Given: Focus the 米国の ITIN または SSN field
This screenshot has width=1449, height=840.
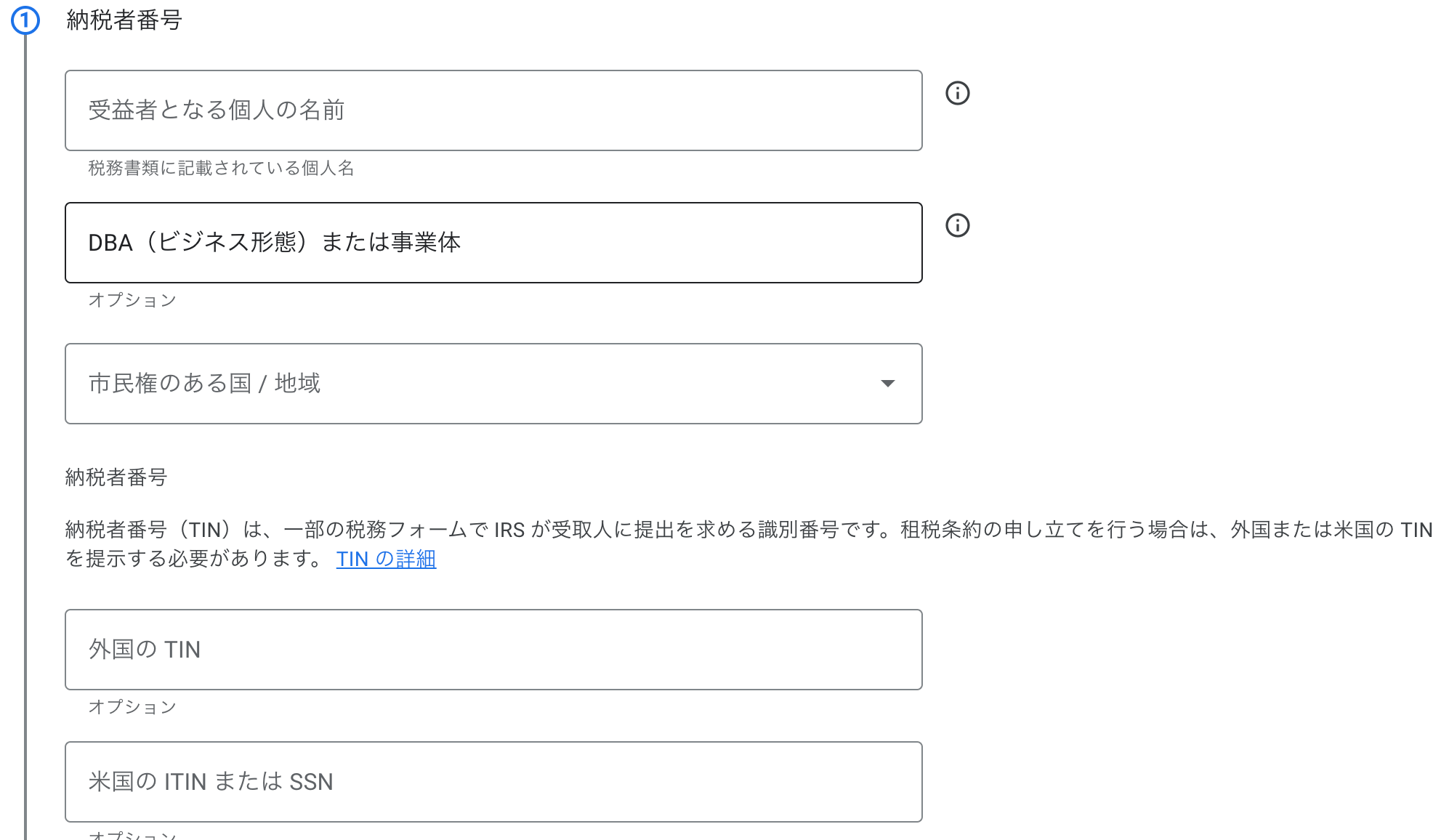Looking at the screenshot, I should point(493,782).
